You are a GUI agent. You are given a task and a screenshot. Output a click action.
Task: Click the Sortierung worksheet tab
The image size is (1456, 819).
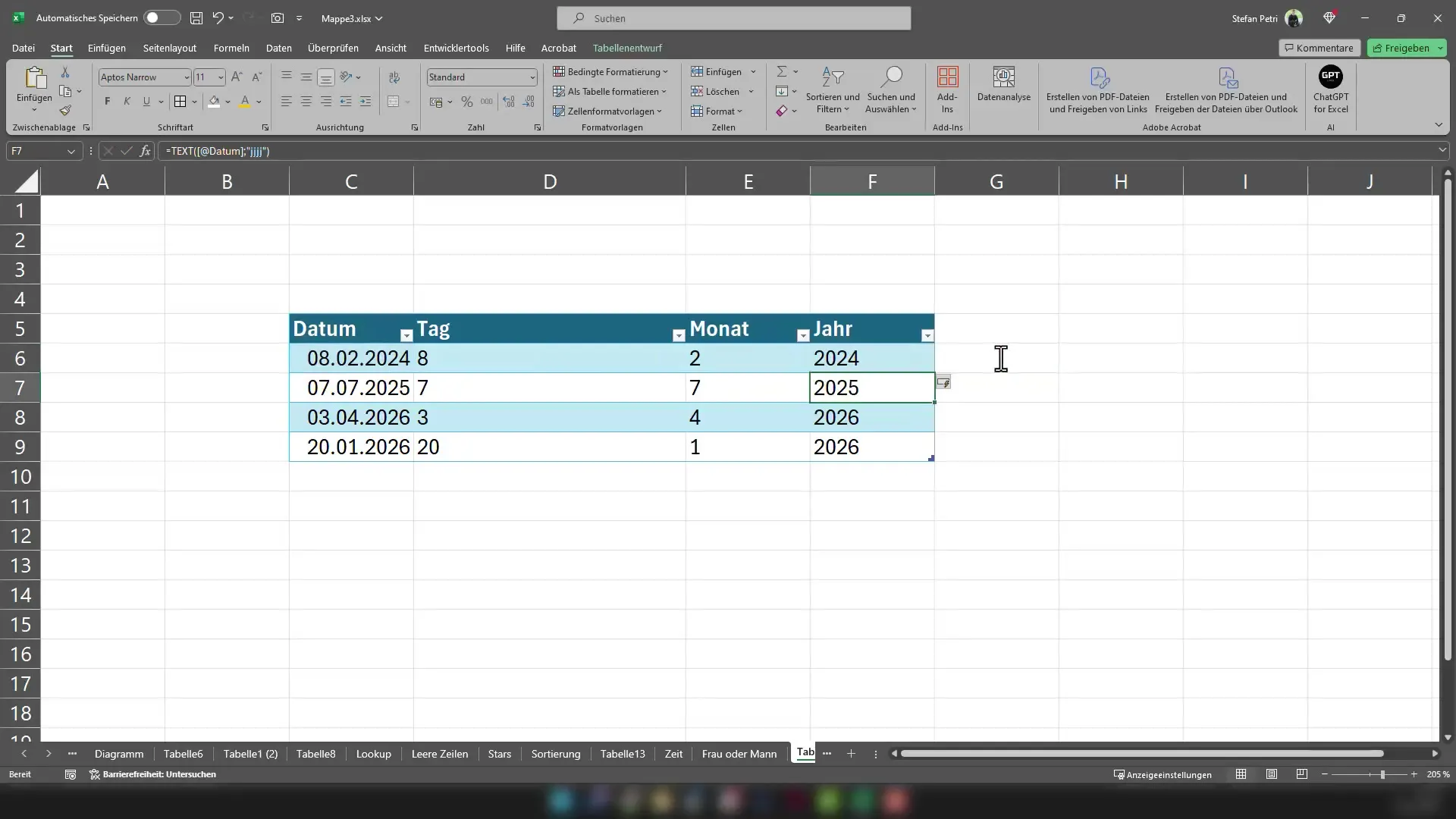556,753
